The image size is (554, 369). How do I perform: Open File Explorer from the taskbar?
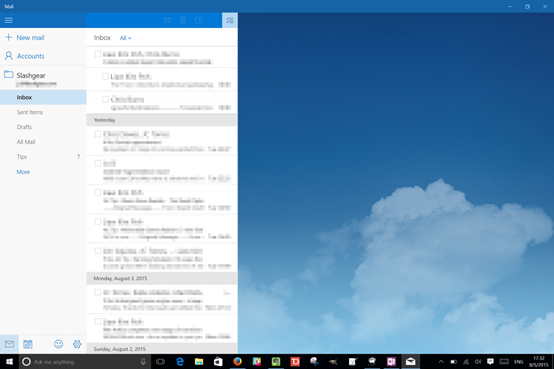[199, 362]
